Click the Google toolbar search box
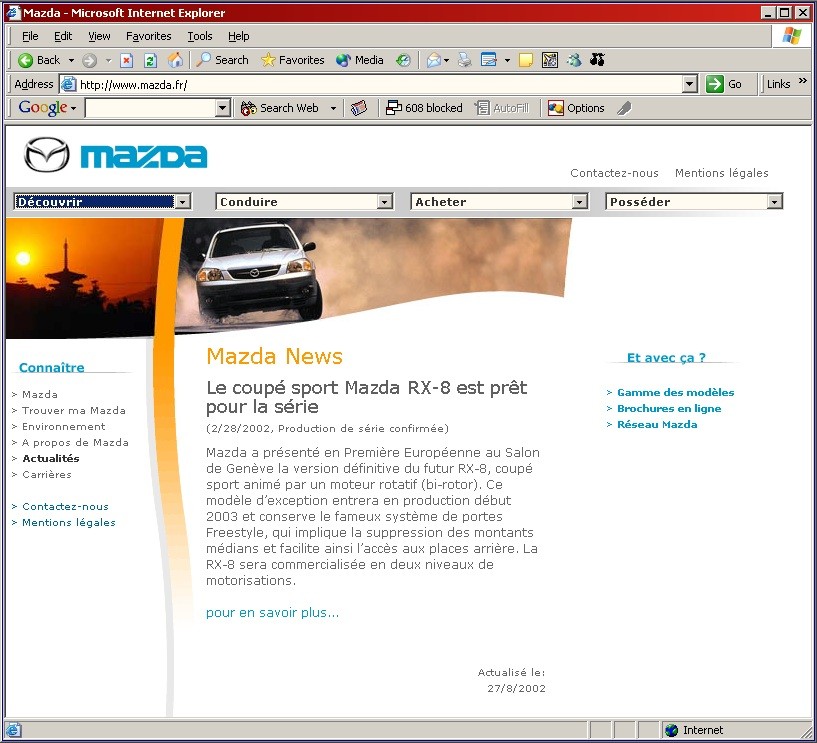This screenshot has width=817, height=743. 151,108
